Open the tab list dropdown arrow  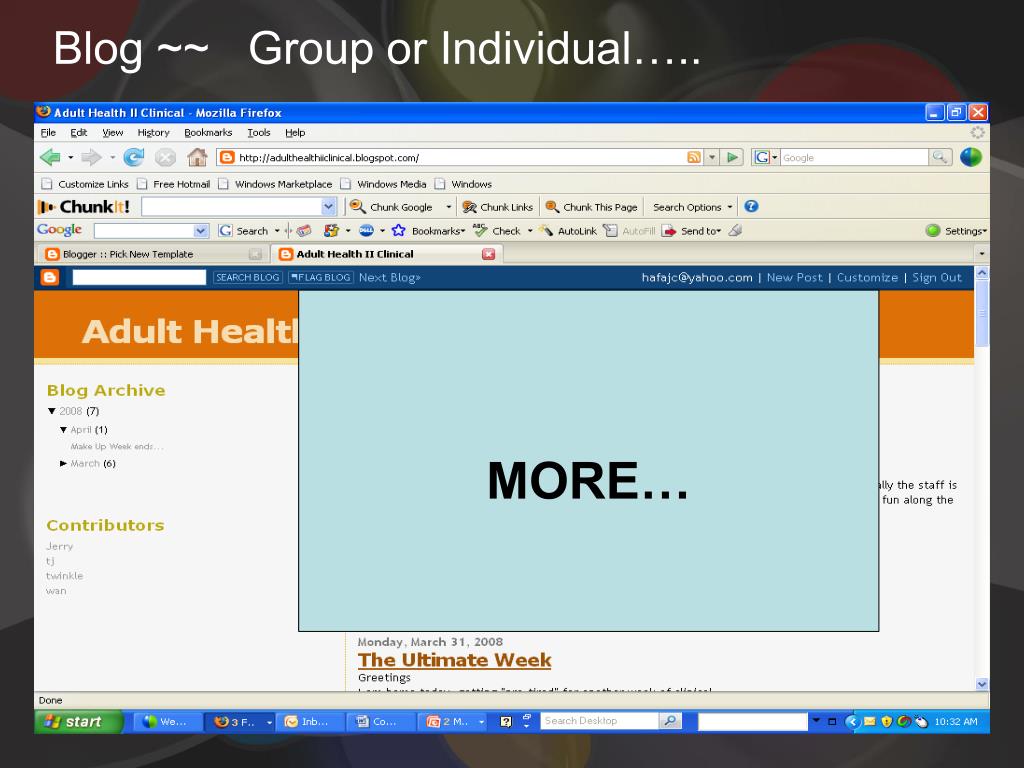981,253
